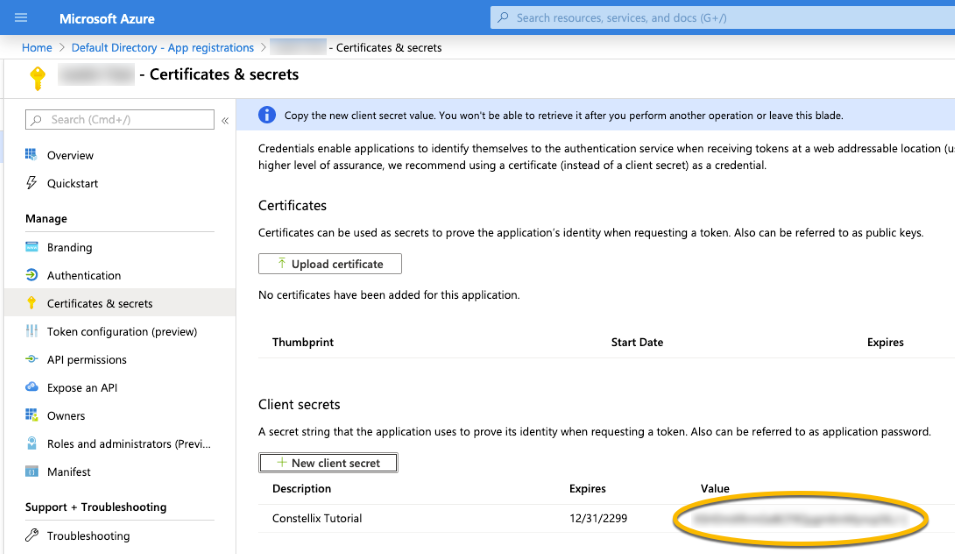Click New client secret button

328,463
